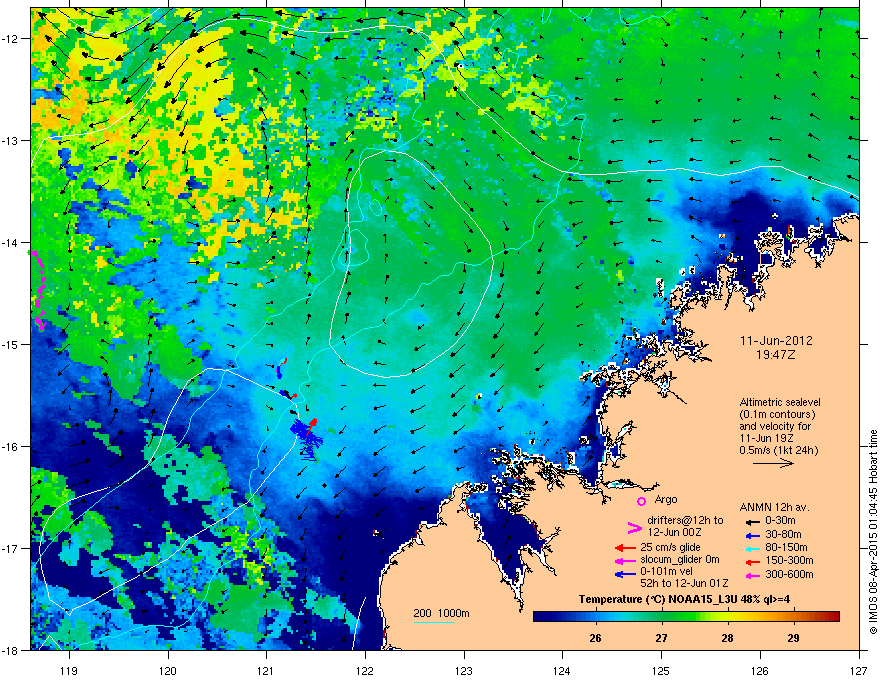This screenshot has width=880, height=680.
Task: Click the blue 0-101m vel legend arrow
Action: coord(625,574)
